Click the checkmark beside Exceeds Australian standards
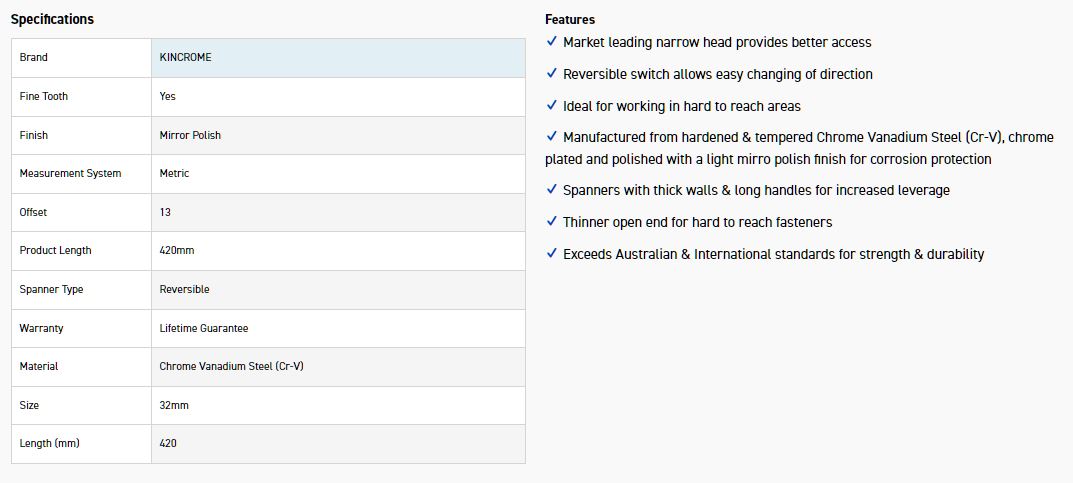Viewport: 1073px width, 483px height. pos(552,254)
